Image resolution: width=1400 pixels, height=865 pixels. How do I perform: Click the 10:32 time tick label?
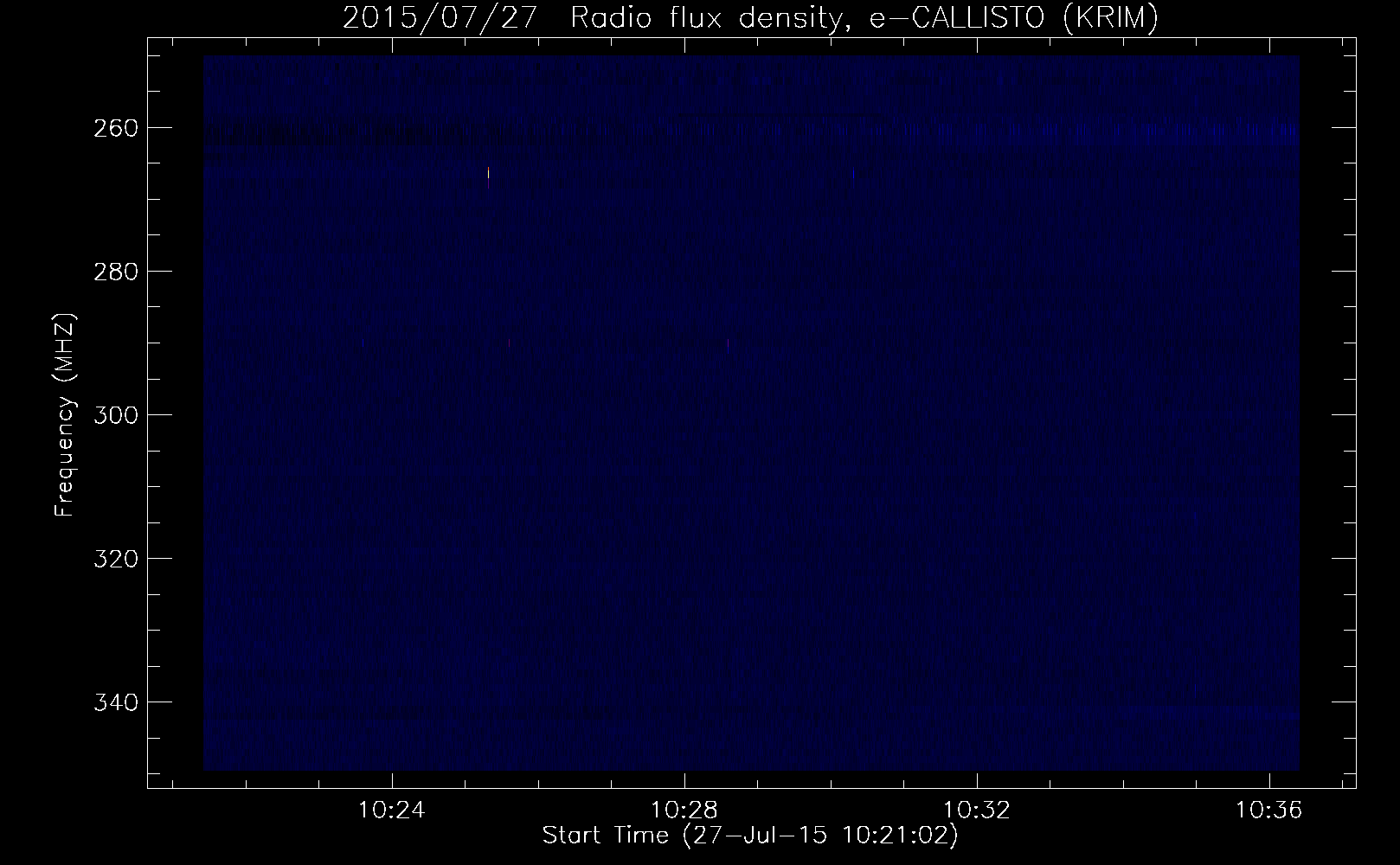(x=977, y=811)
